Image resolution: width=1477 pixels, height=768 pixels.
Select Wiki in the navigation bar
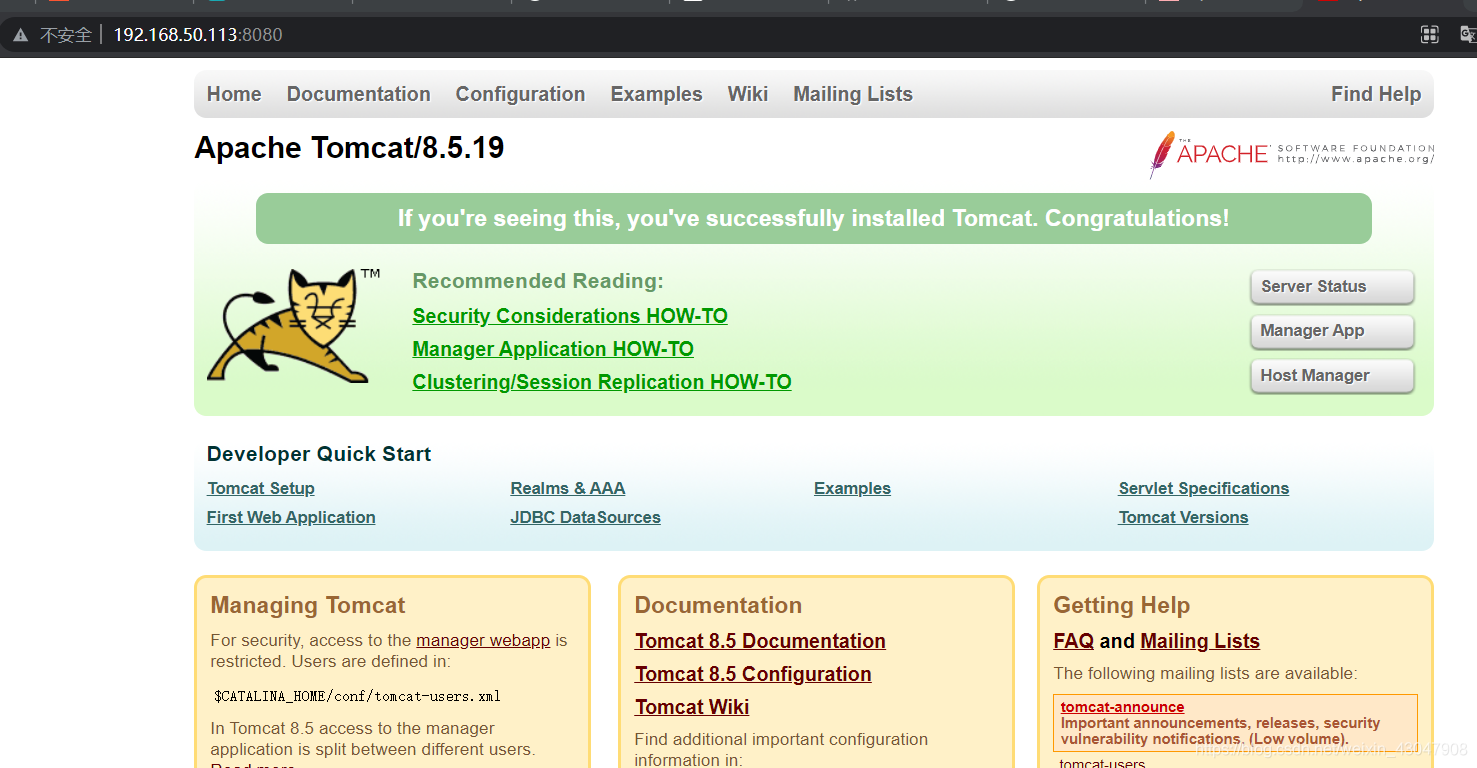coord(748,94)
